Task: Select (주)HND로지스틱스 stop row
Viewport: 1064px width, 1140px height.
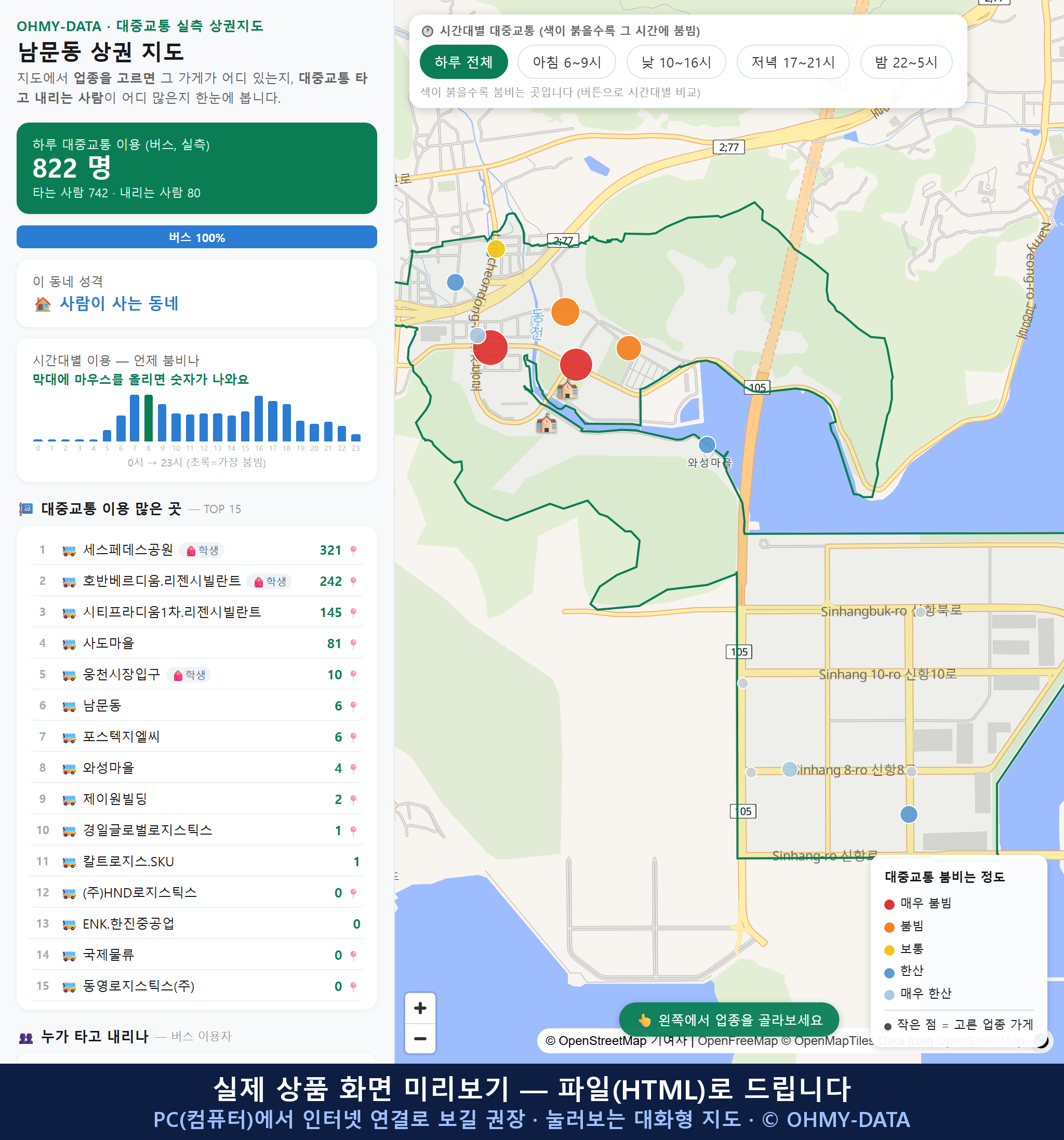Action: pos(197,892)
